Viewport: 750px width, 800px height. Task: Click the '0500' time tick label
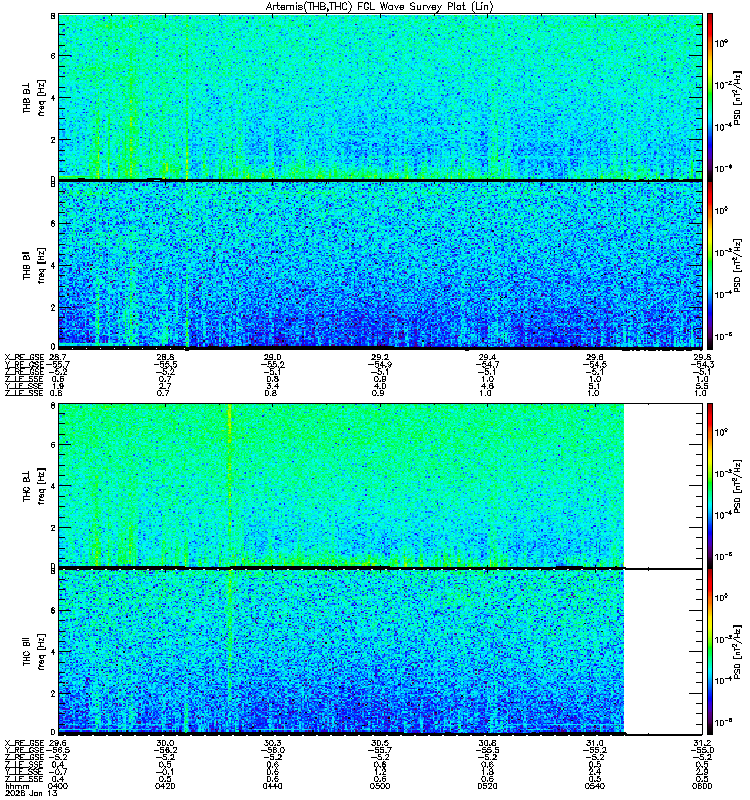click(x=380, y=786)
